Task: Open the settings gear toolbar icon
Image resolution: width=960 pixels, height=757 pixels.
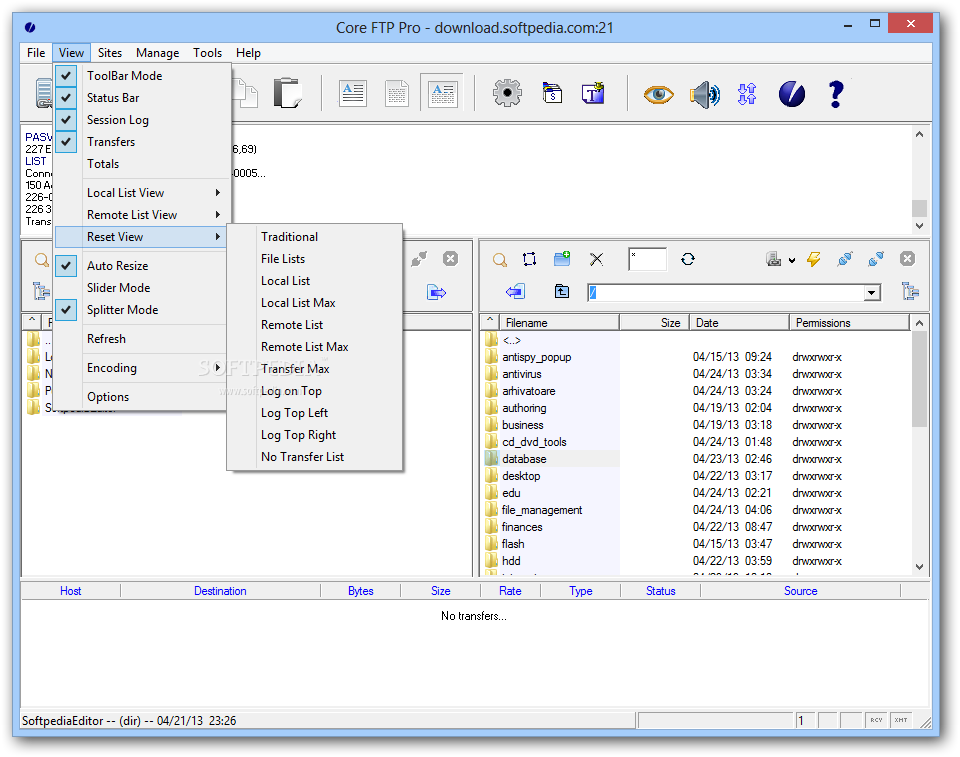Action: point(507,94)
